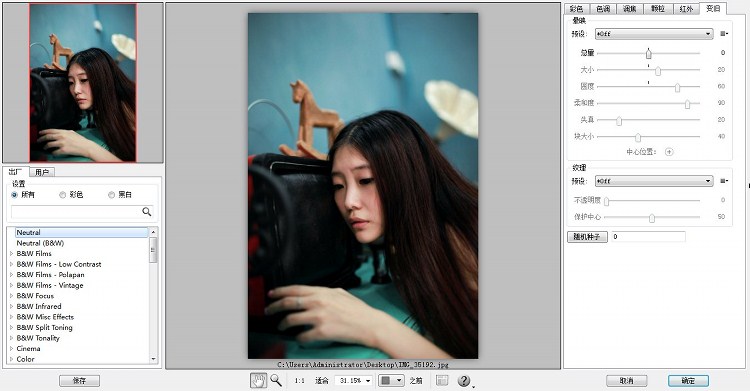Screen dimensions: 750x391
Task: Select the Hand pan tool
Action: 259,380
